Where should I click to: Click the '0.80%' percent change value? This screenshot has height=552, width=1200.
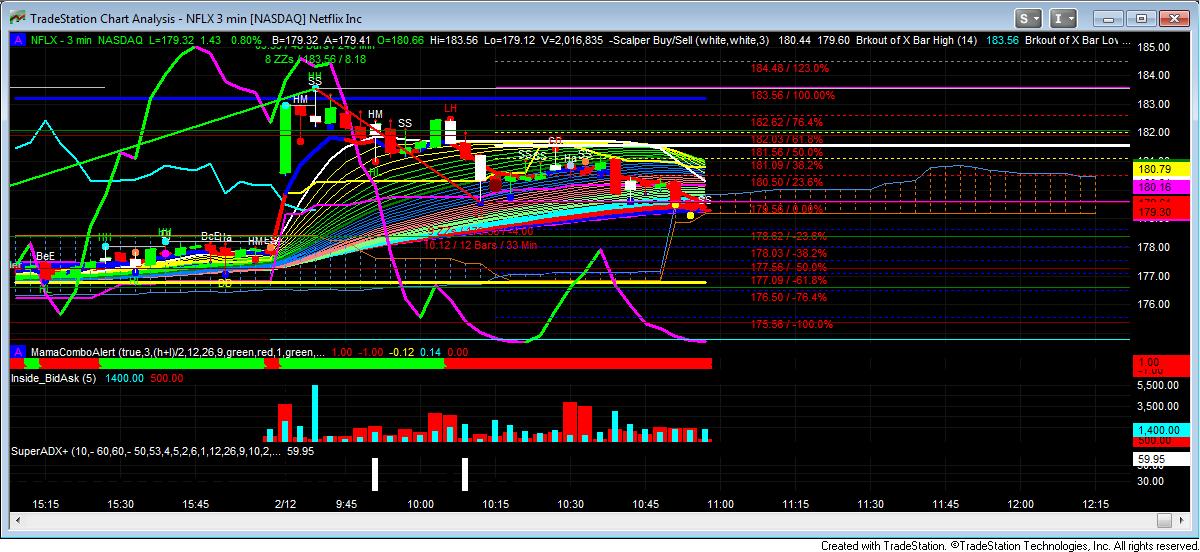(x=245, y=41)
